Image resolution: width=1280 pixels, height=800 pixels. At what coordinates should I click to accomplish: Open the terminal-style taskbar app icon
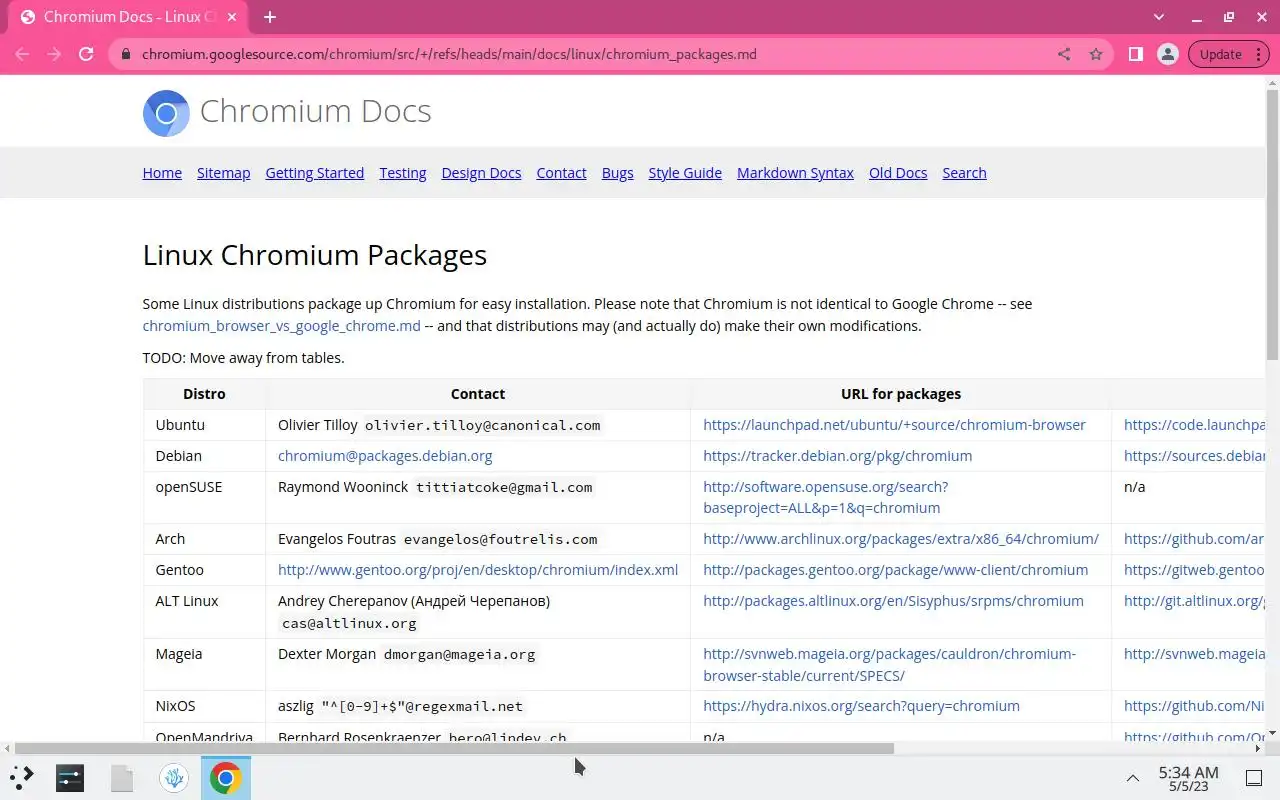[70, 777]
